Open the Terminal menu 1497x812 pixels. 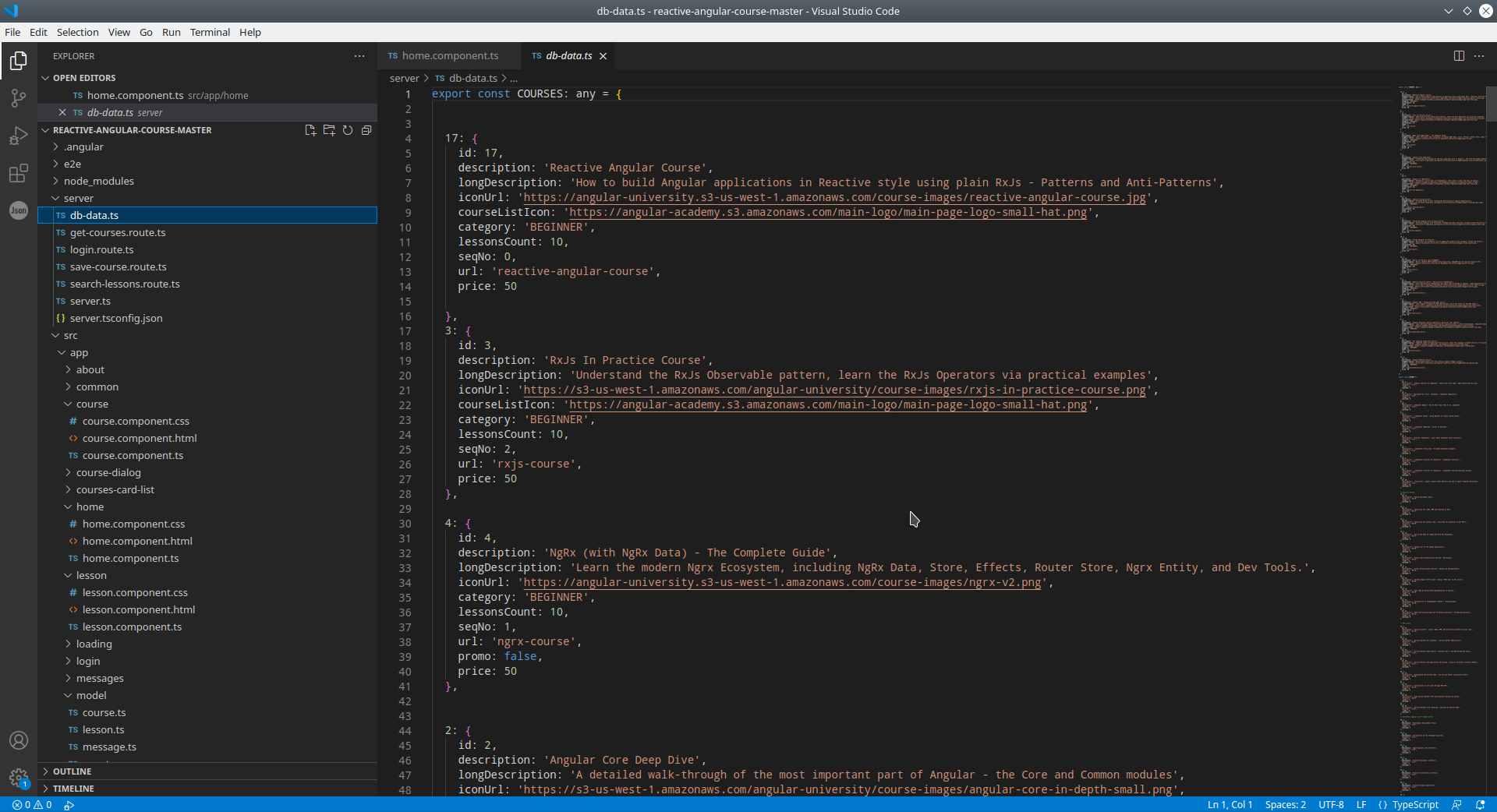(210, 32)
